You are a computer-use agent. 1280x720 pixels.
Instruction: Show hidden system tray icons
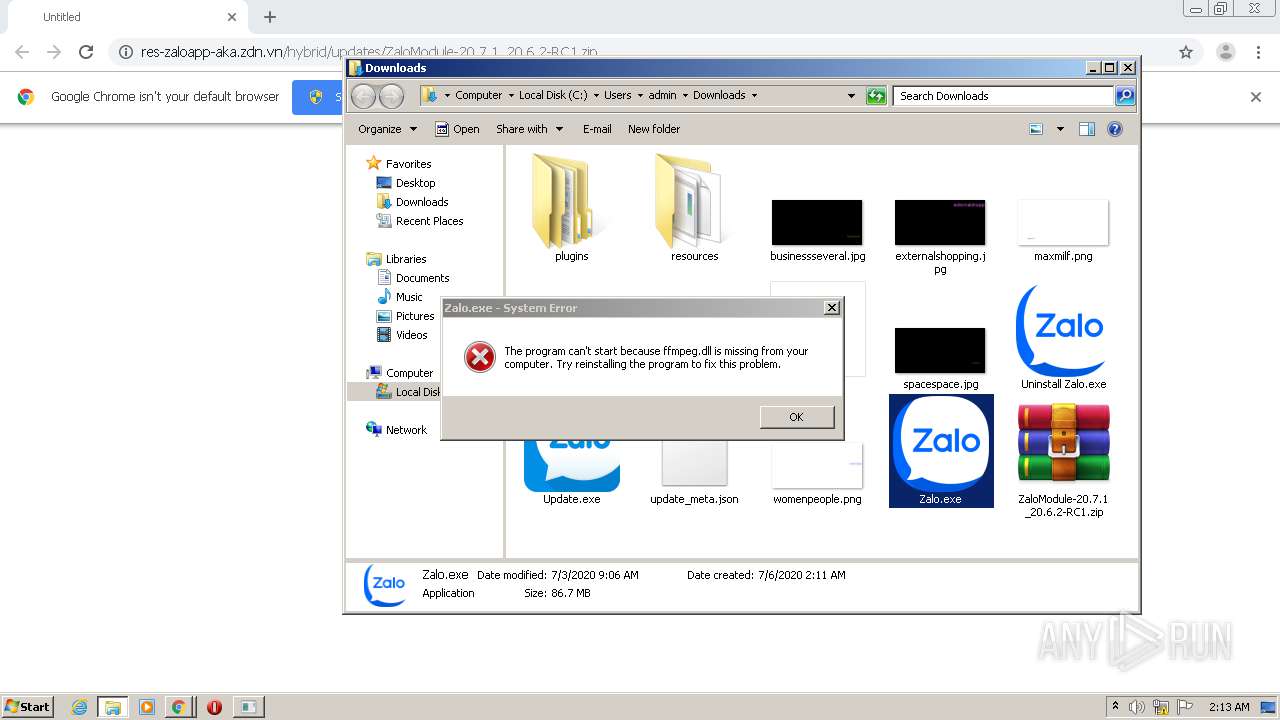[x=1116, y=707]
